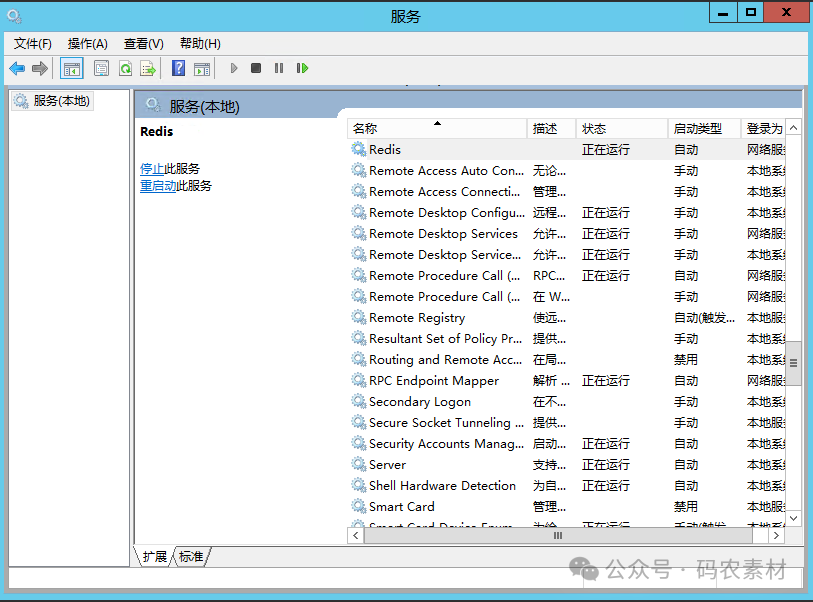Go back with the blue left arrow

[x=17, y=68]
